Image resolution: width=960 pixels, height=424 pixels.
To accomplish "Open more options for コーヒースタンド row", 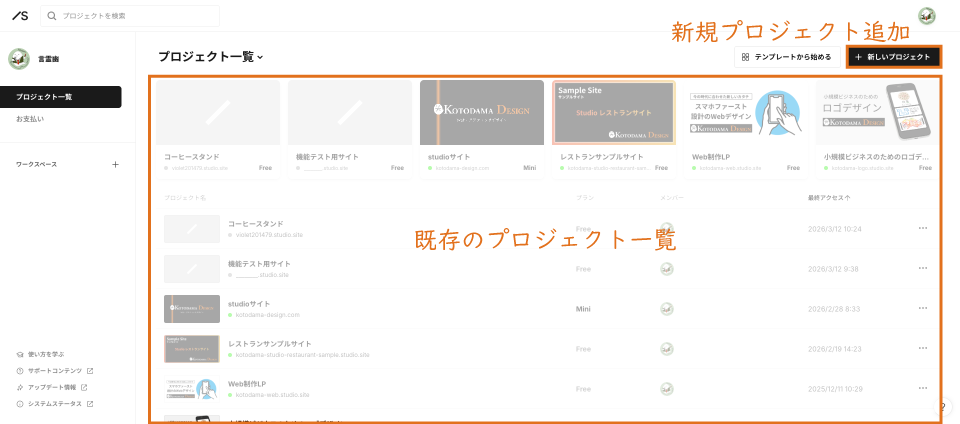I will pyautogui.click(x=923, y=228).
